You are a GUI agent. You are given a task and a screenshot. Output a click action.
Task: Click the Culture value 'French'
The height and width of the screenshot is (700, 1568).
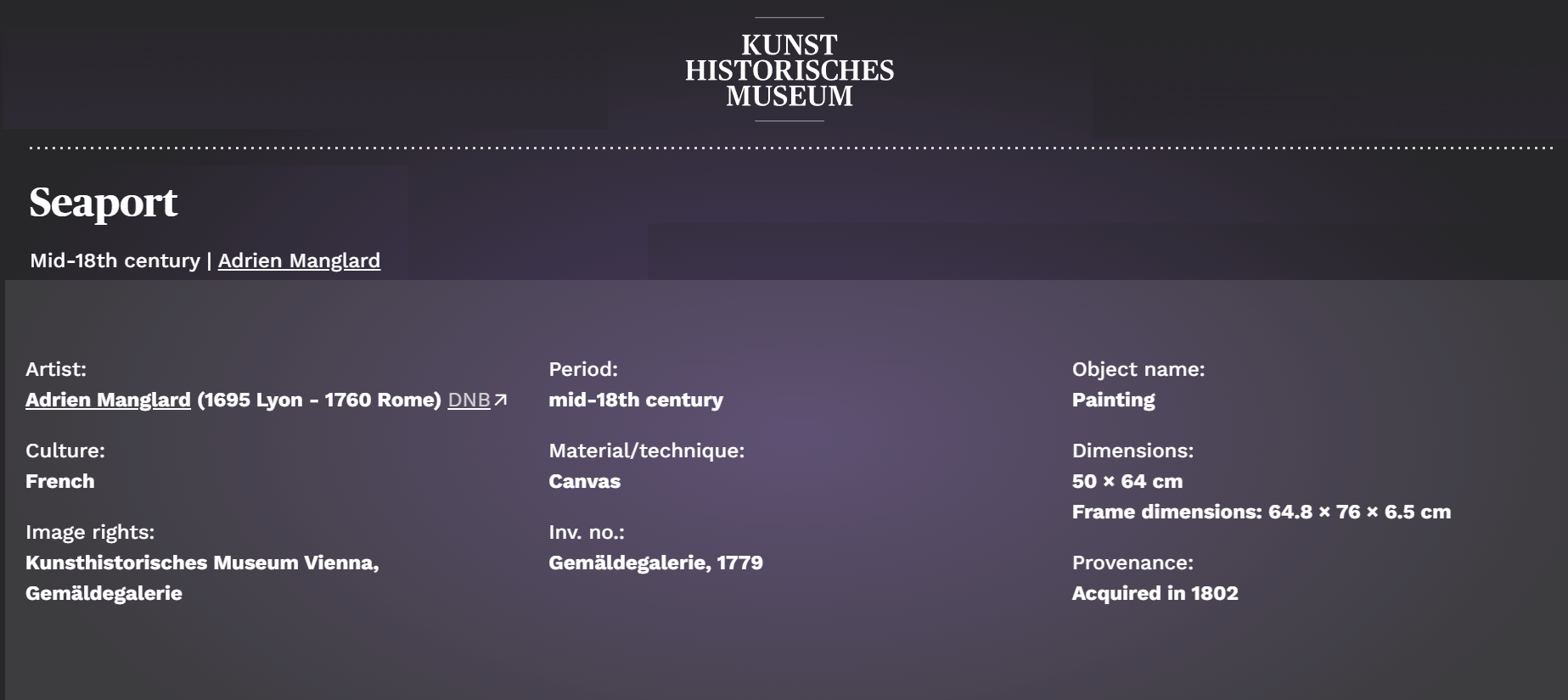tap(59, 481)
